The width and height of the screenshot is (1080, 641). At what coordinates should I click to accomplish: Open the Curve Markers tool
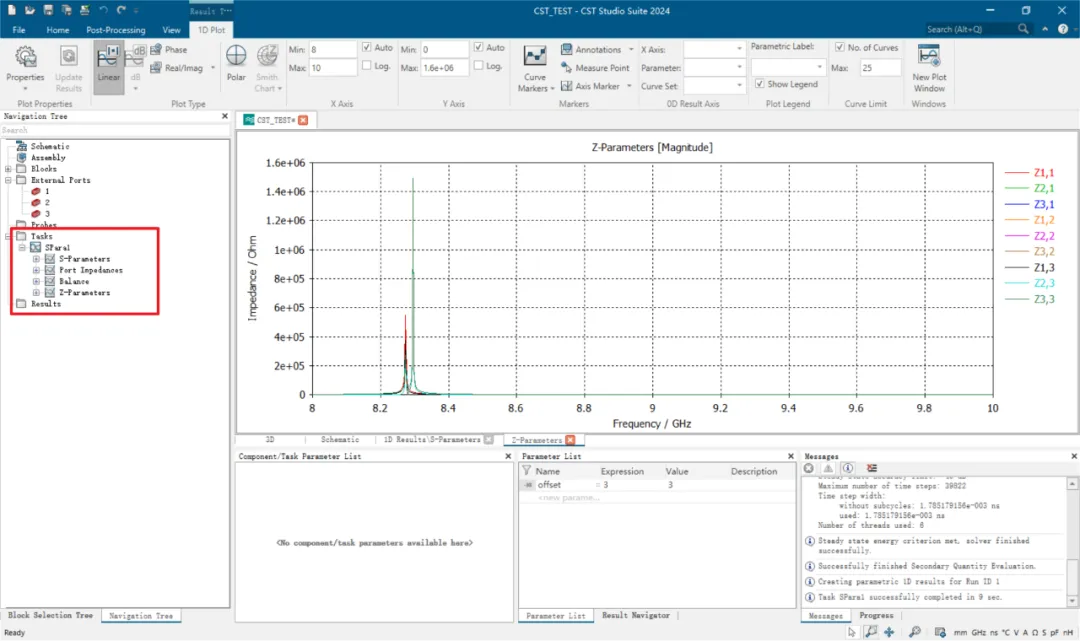(x=535, y=68)
